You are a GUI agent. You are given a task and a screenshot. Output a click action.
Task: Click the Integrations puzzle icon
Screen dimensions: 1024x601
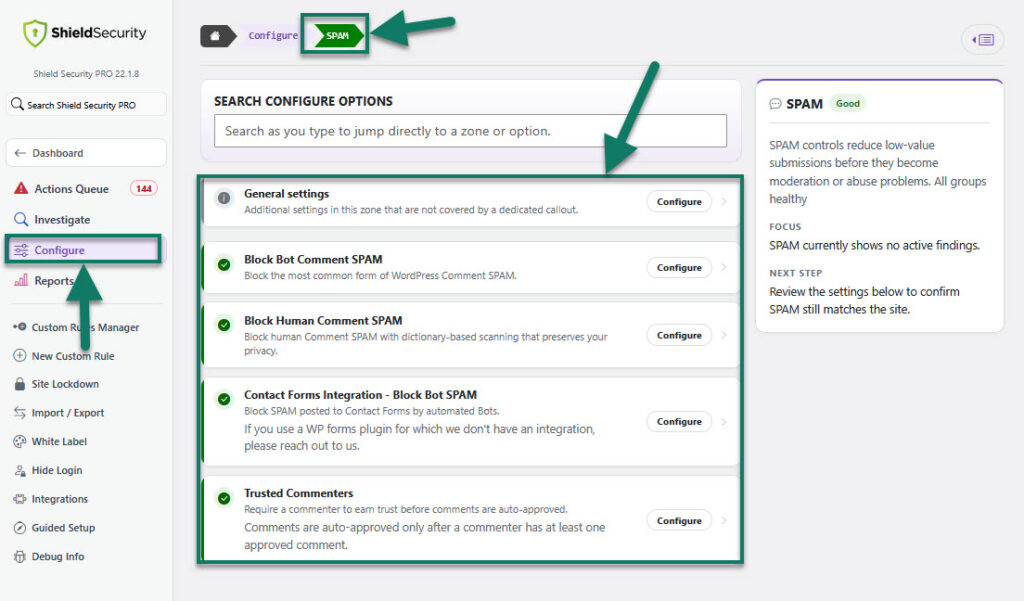20,498
